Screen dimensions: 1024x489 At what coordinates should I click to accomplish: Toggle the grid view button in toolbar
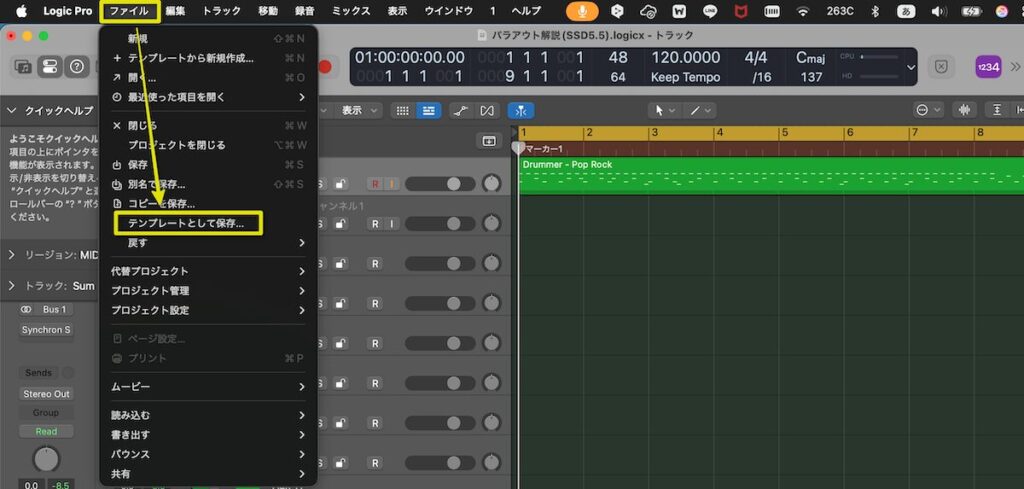[x=402, y=110]
